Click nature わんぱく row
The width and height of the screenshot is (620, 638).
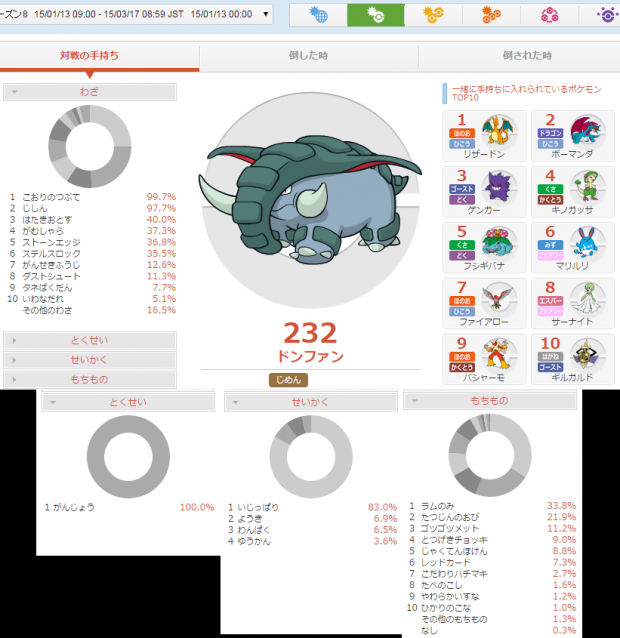[x=312, y=530]
